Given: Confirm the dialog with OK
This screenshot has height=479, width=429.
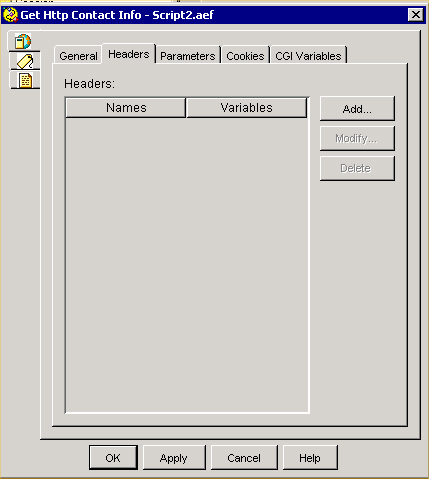Looking at the screenshot, I should tap(113, 458).
